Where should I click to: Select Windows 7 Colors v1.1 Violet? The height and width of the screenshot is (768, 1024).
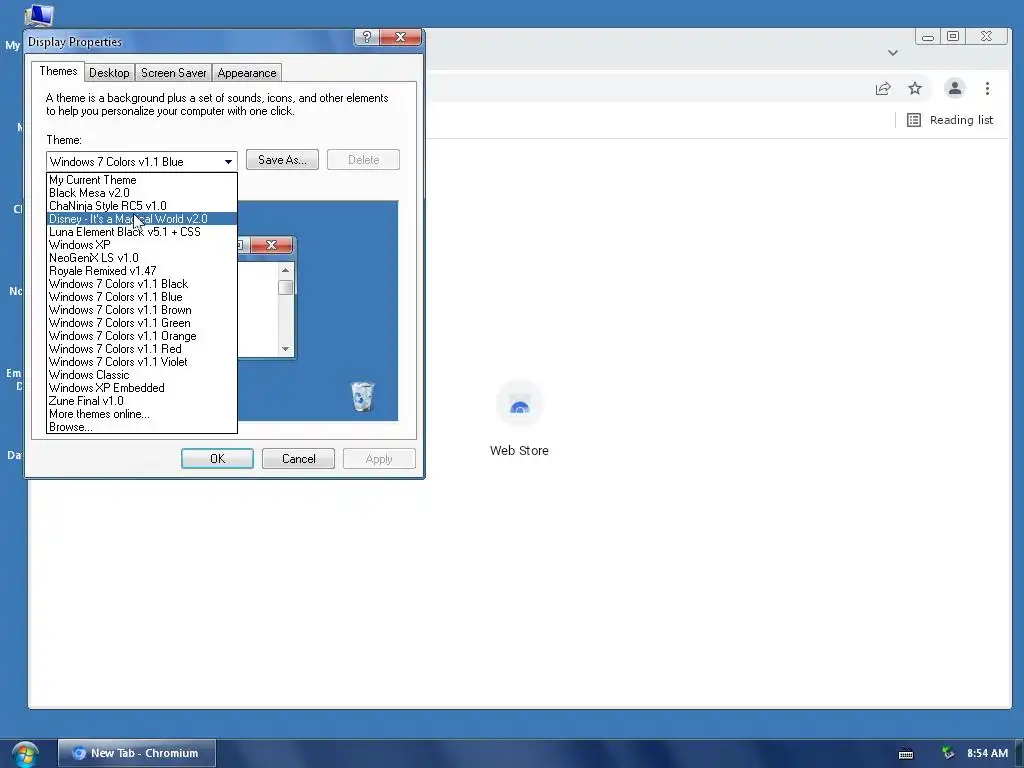click(x=142, y=362)
